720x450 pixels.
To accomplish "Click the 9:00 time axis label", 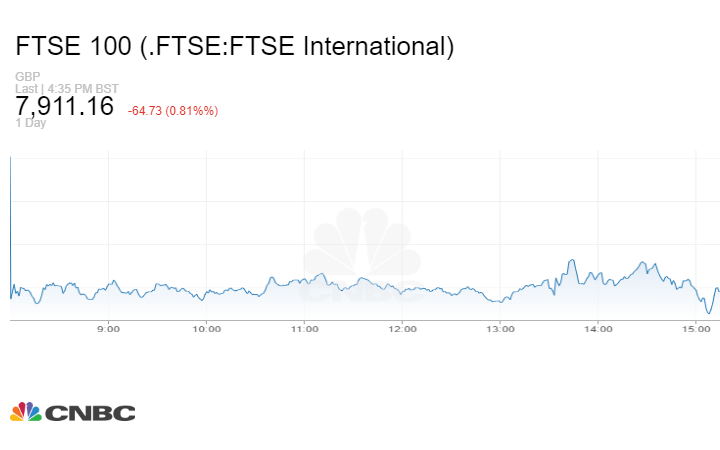I will (108, 329).
